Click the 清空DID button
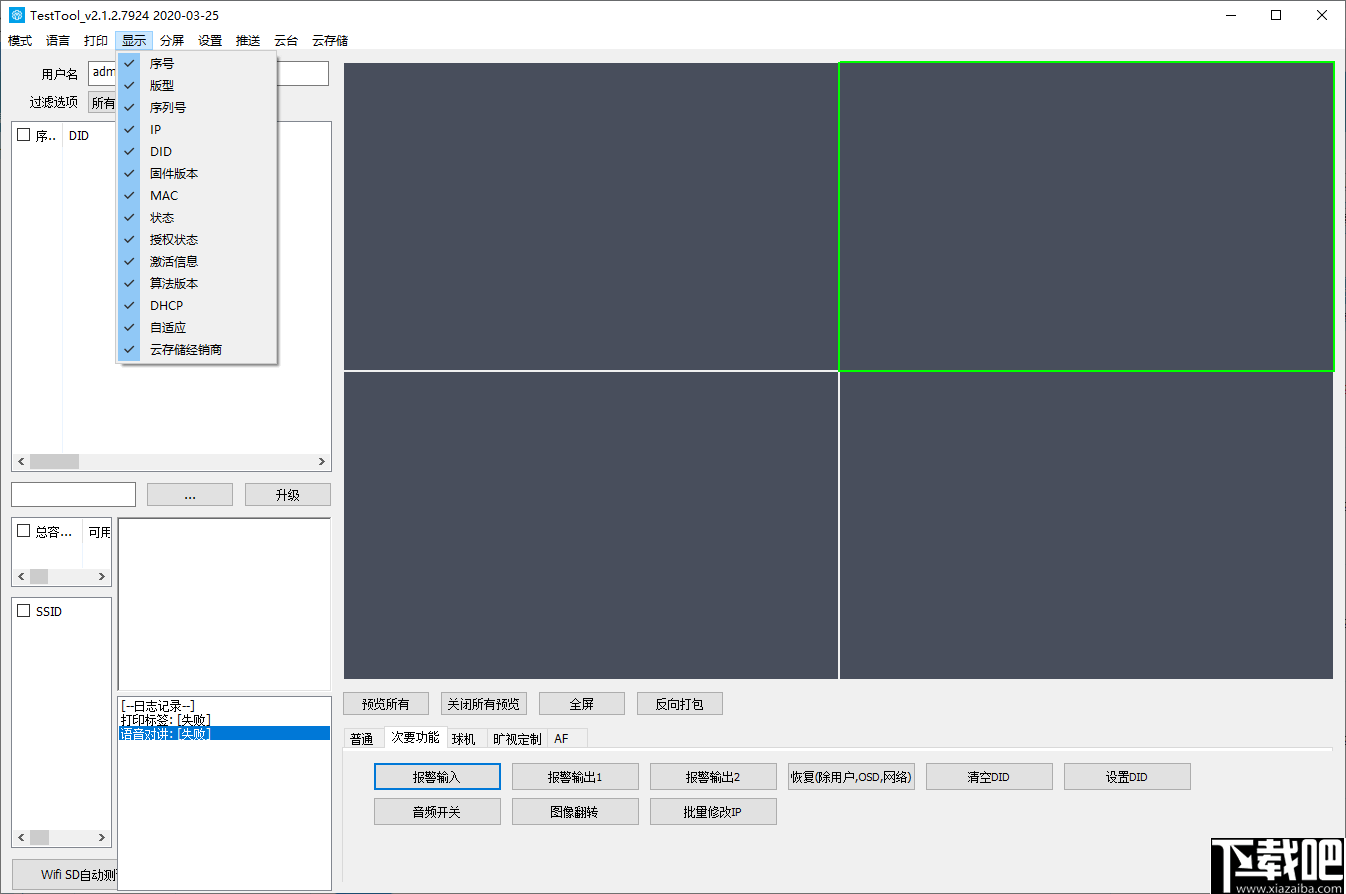This screenshot has height=894, width=1346. pyautogui.click(x=989, y=776)
